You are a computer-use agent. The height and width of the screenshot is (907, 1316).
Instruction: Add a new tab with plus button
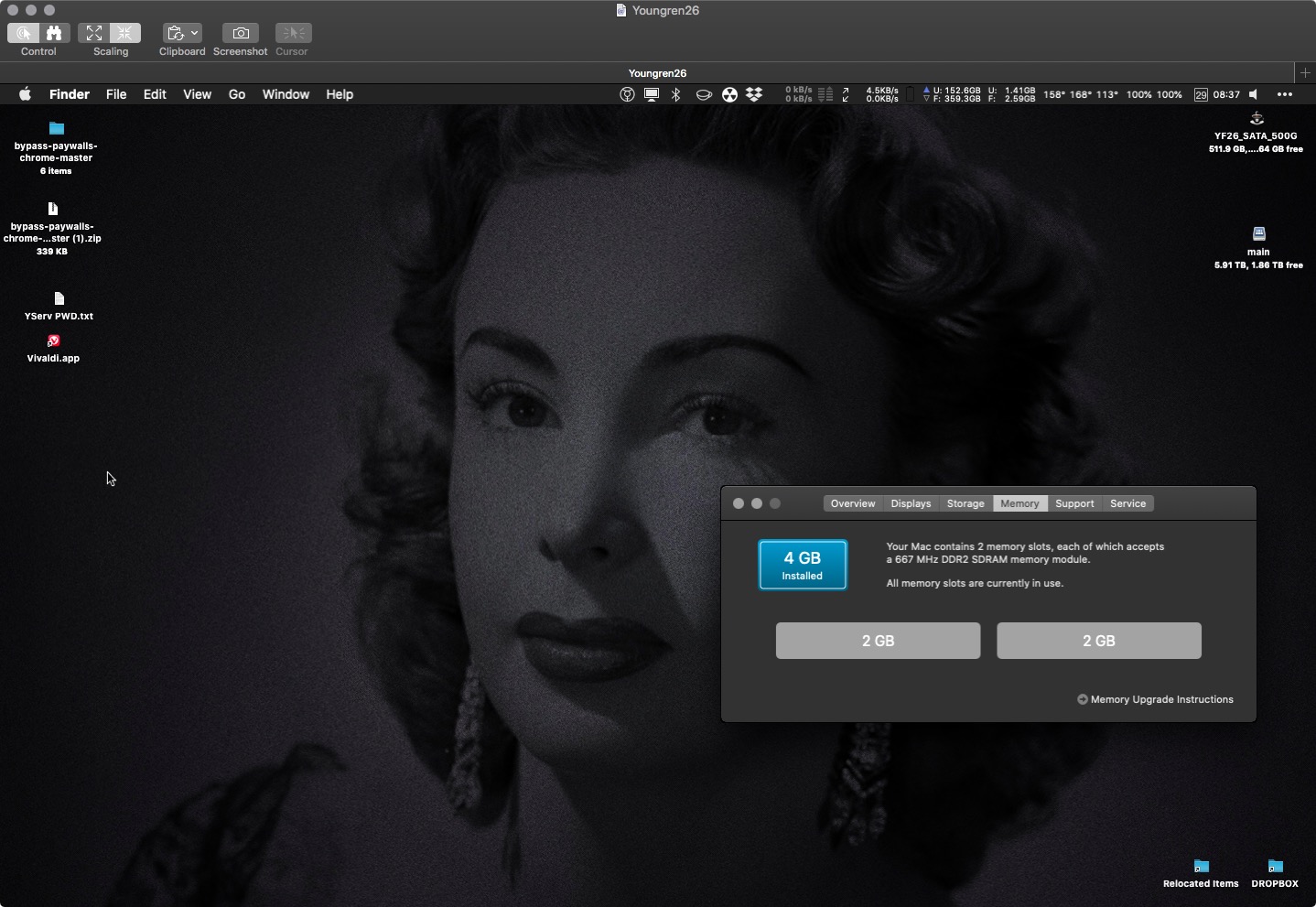[x=1305, y=72]
